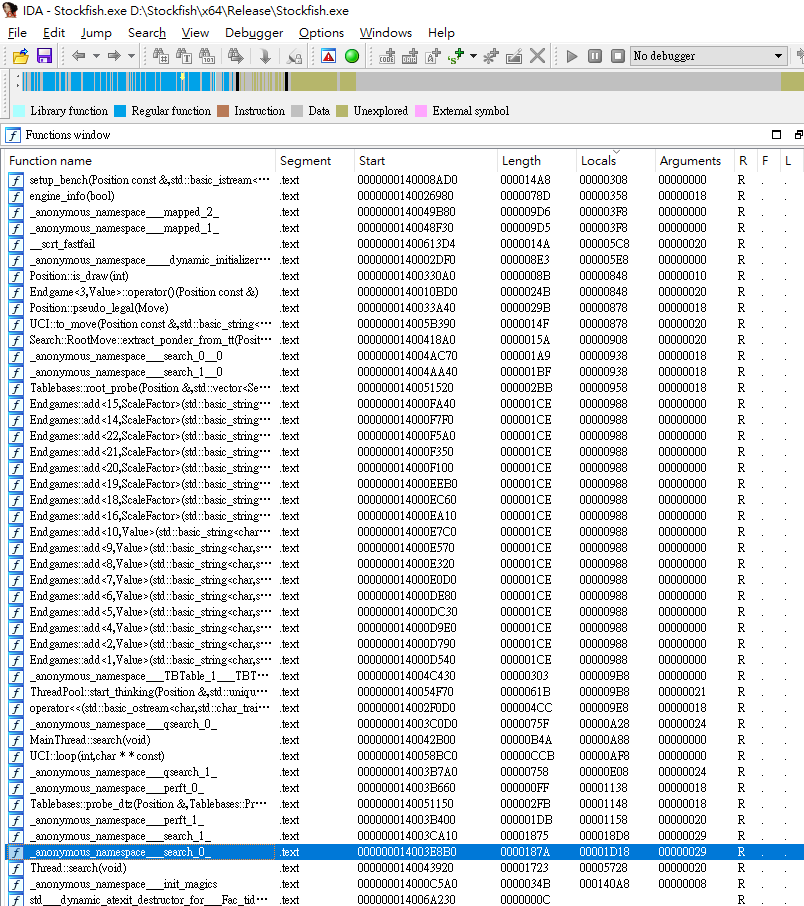Screen dimensions: 804x906
Task: Open the View menu
Action: pyautogui.click(x=195, y=33)
